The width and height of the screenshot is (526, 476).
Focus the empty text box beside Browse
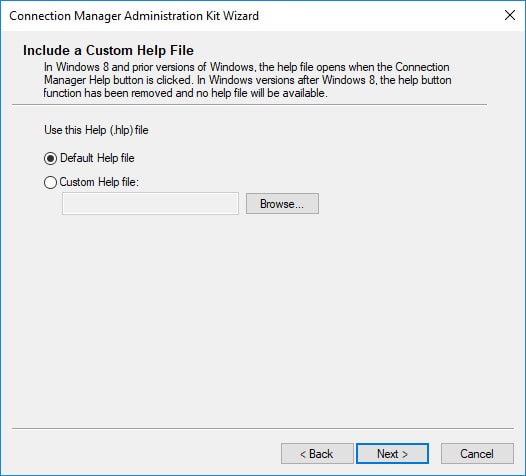[150, 204]
